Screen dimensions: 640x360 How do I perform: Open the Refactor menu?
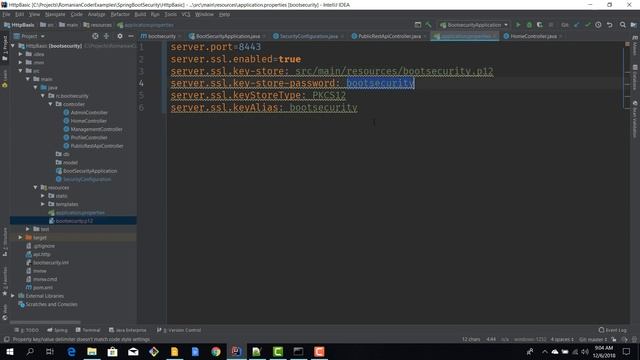click(120, 14)
